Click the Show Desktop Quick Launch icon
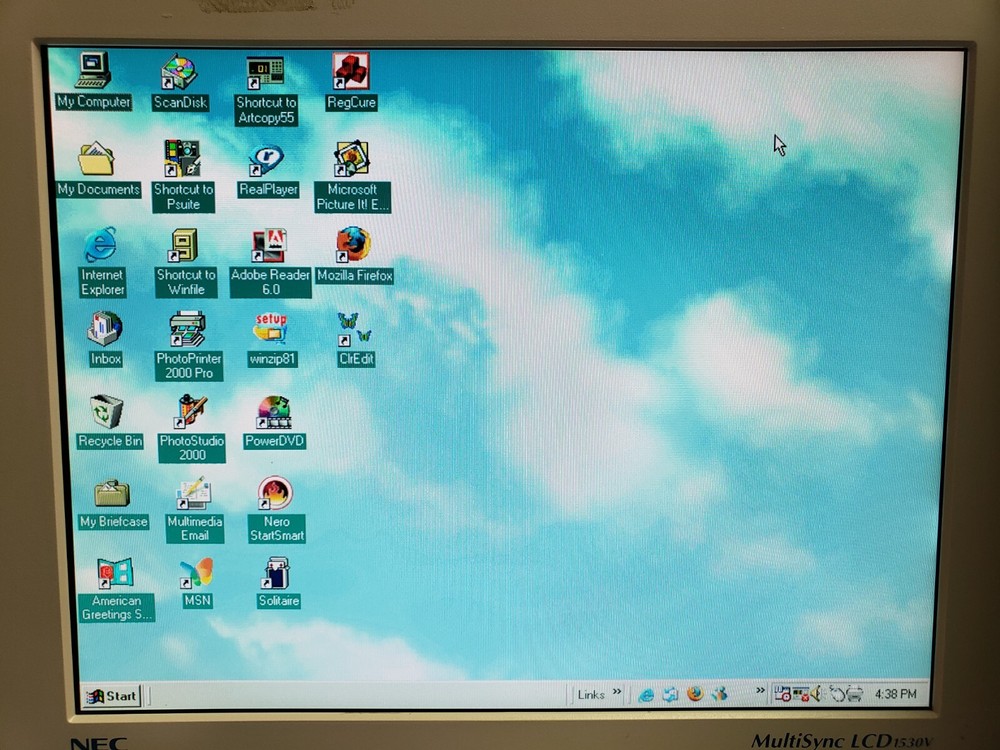Image resolution: width=1000 pixels, height=750 pixels. click(x=670, y=695)
